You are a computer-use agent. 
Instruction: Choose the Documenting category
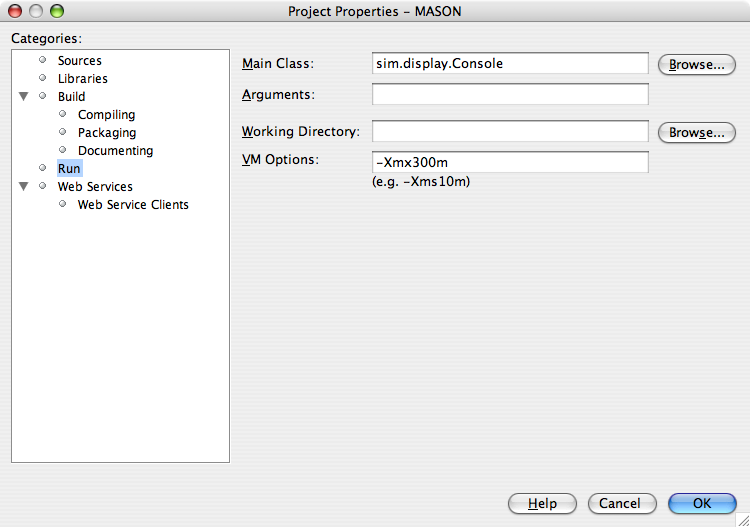tap(115, 151)
